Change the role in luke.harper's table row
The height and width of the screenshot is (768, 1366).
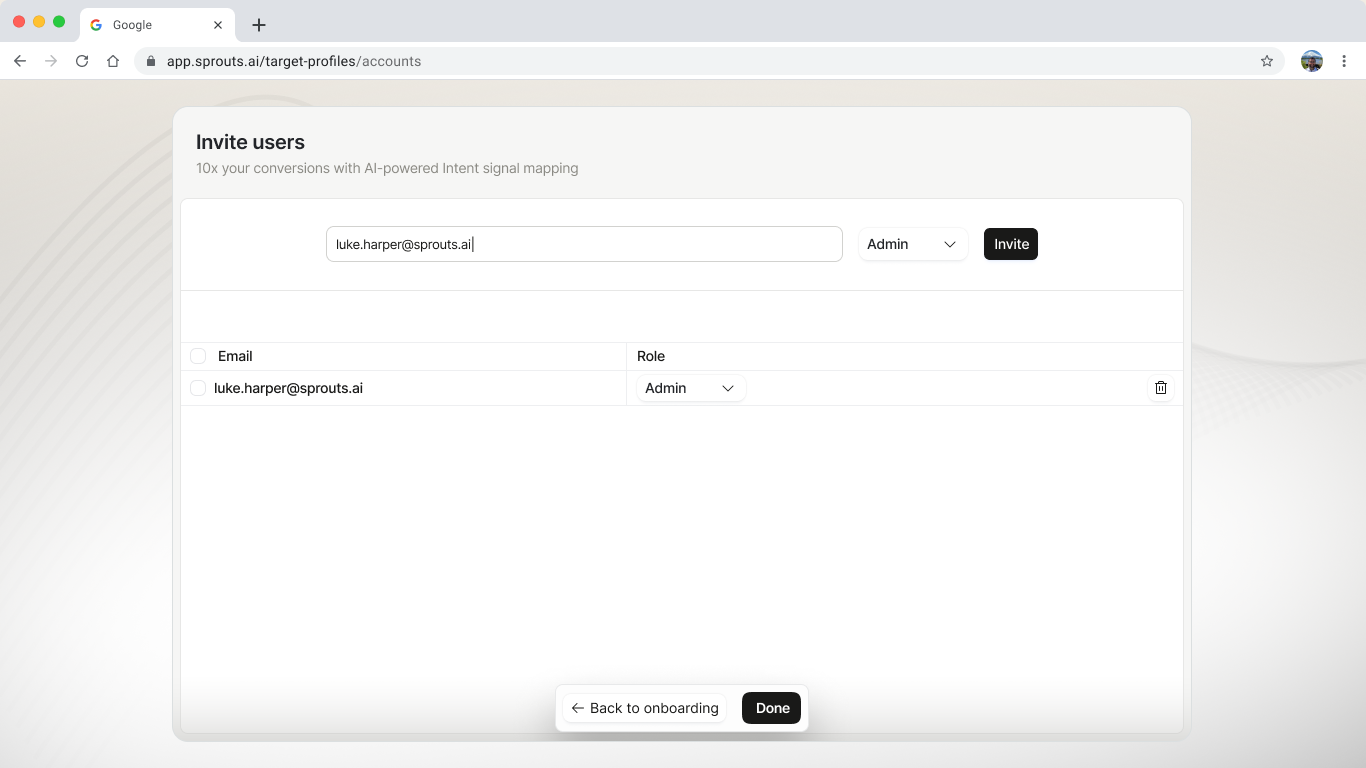691,388
